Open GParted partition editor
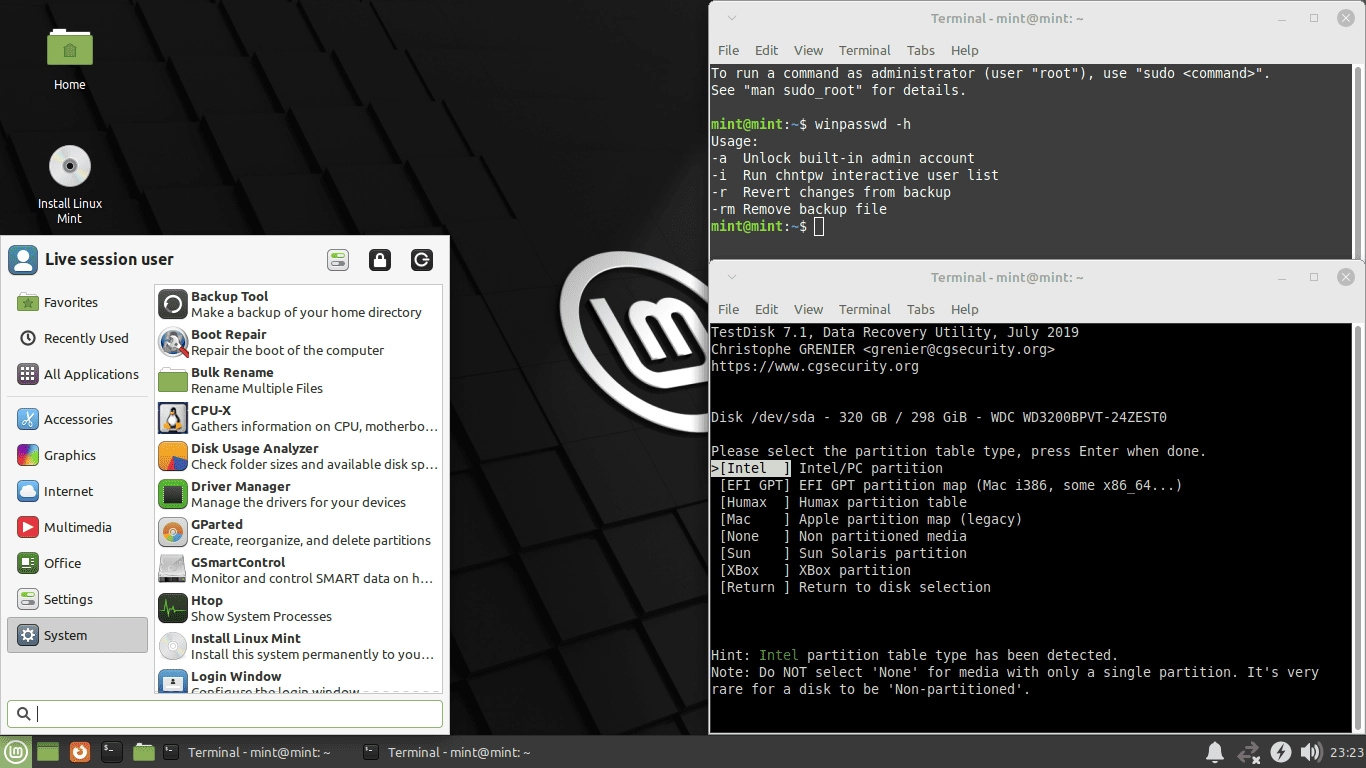 [x=298, y=532]
